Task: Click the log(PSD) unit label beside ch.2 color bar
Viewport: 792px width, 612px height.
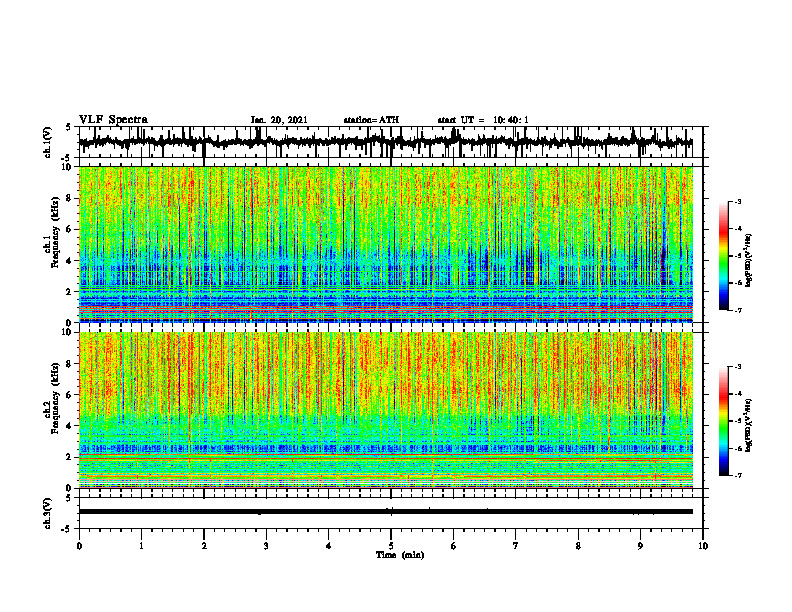Action: (x=749, y=425)
